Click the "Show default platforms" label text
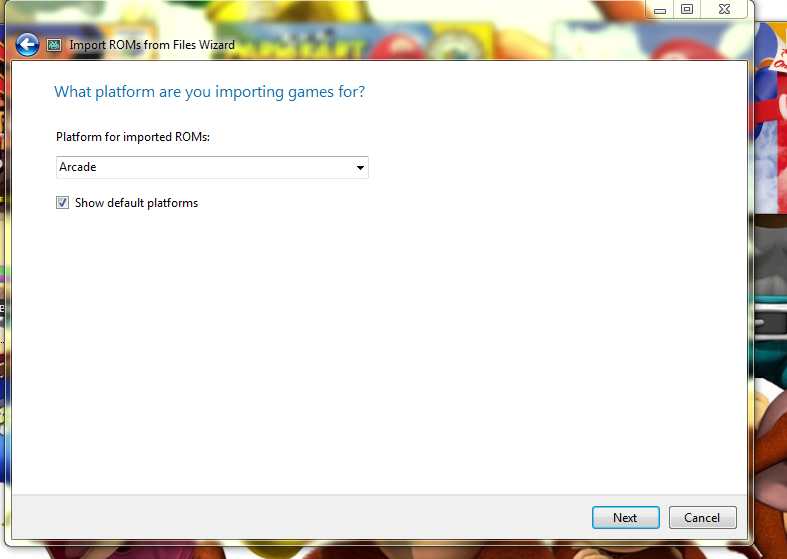787x559 pixels. (136, 203)
